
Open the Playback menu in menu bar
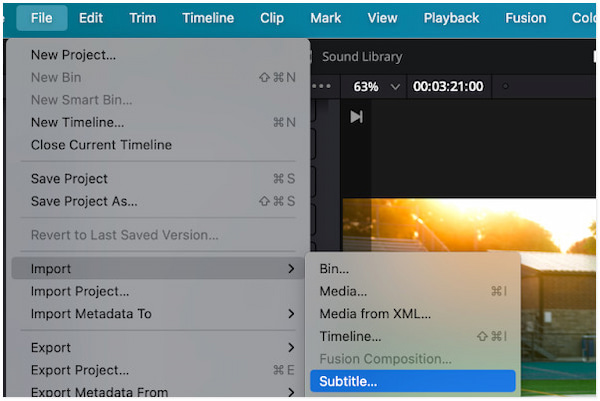point(451,18)
